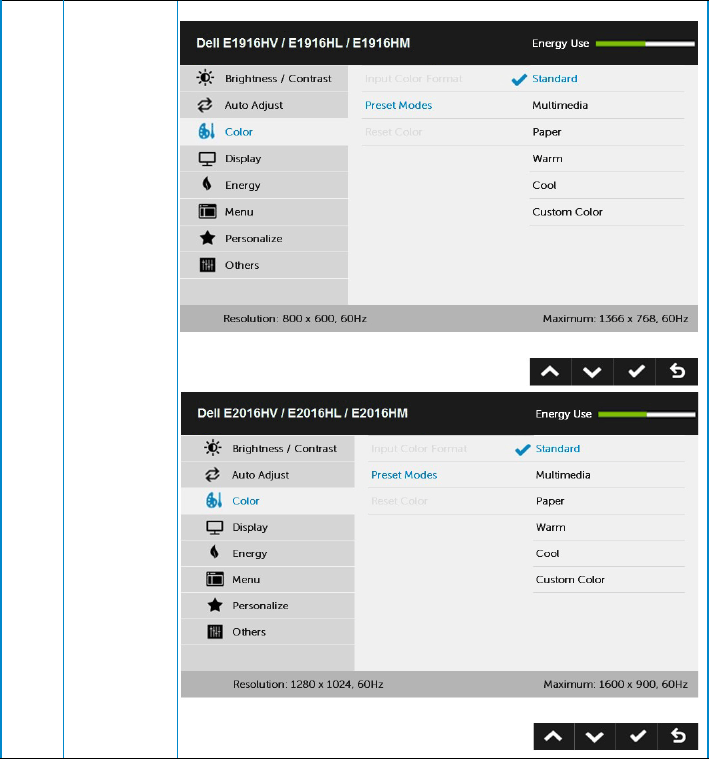Click 'Resolution: 1280 x 1024, 60Hz' text

click(x=308, y=684)
